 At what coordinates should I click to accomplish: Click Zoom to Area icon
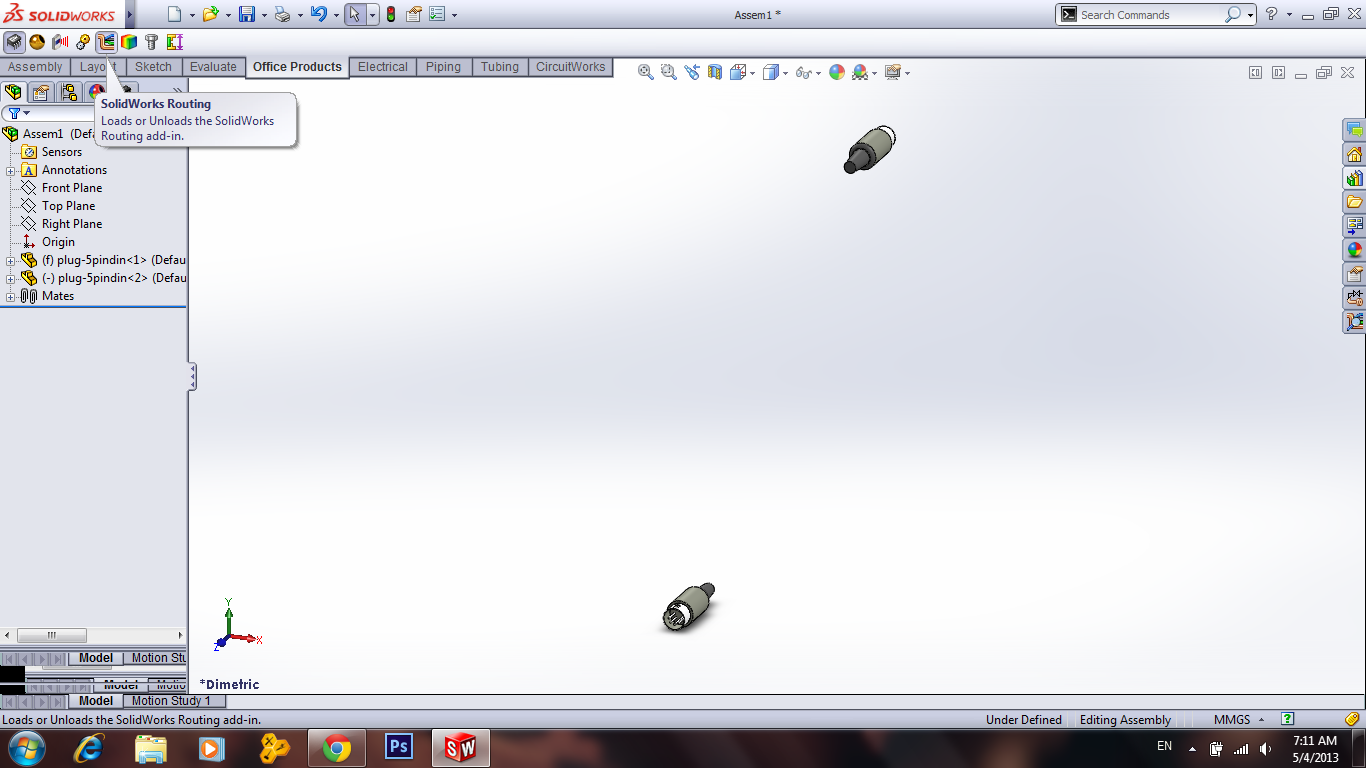click(668, 72)
